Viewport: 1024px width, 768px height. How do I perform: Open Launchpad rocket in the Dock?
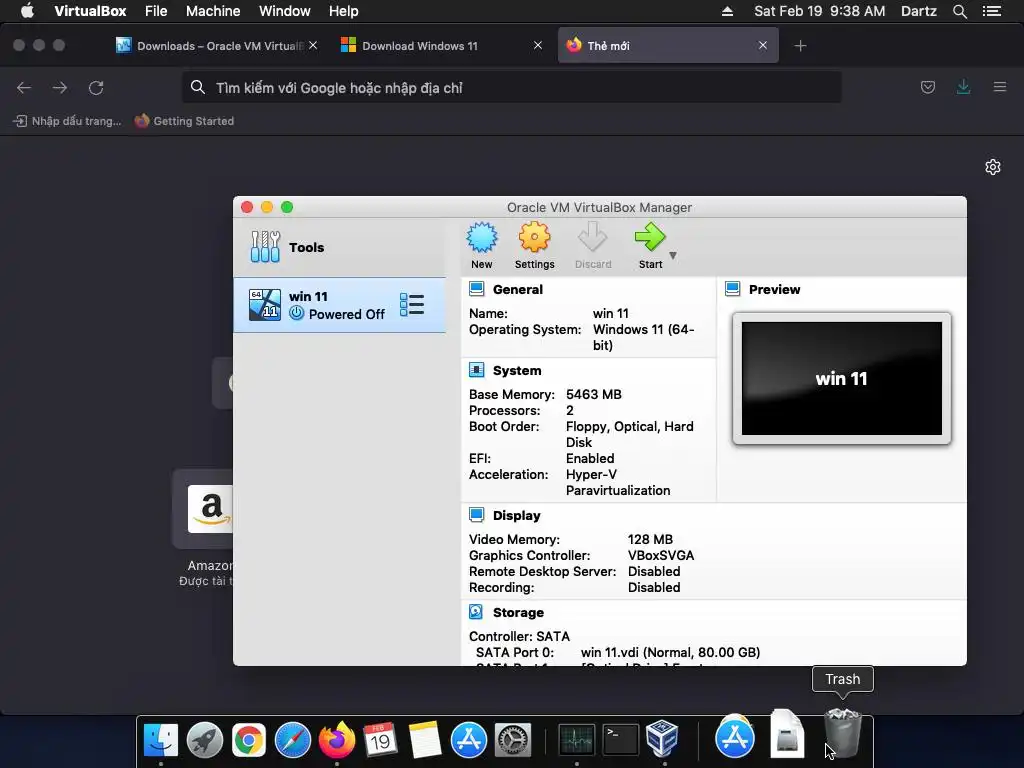pos(204,740)
